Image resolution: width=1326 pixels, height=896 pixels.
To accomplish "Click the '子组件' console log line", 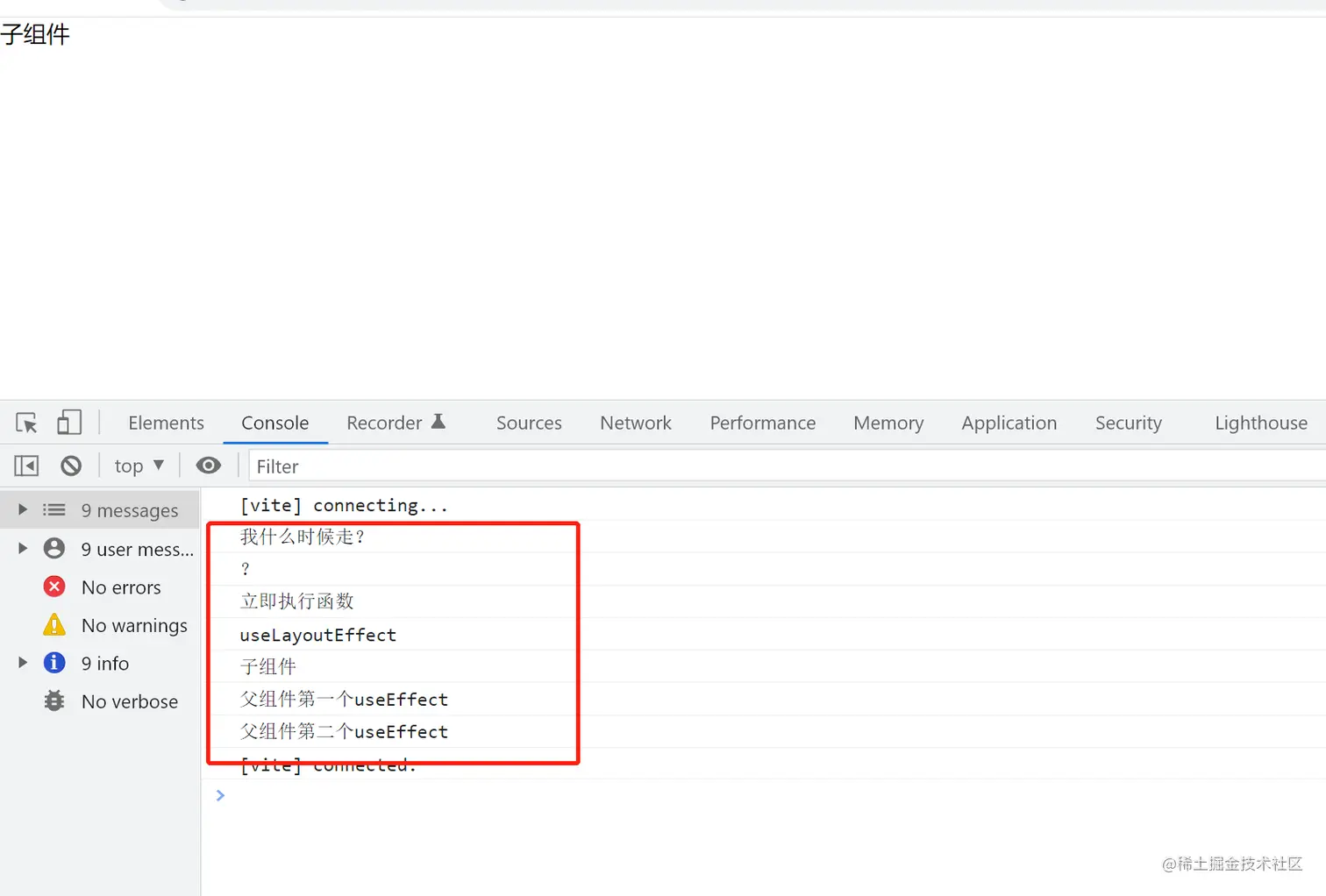I will click(x=763, y=666).
